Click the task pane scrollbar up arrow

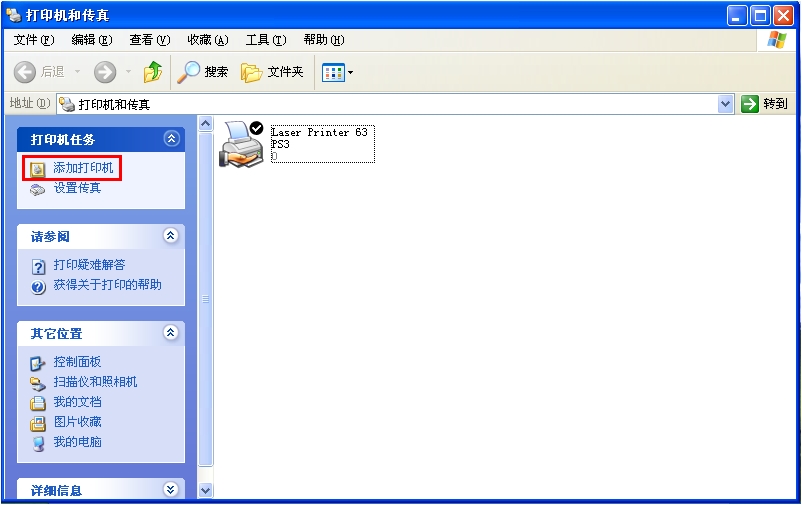[206, 123]
